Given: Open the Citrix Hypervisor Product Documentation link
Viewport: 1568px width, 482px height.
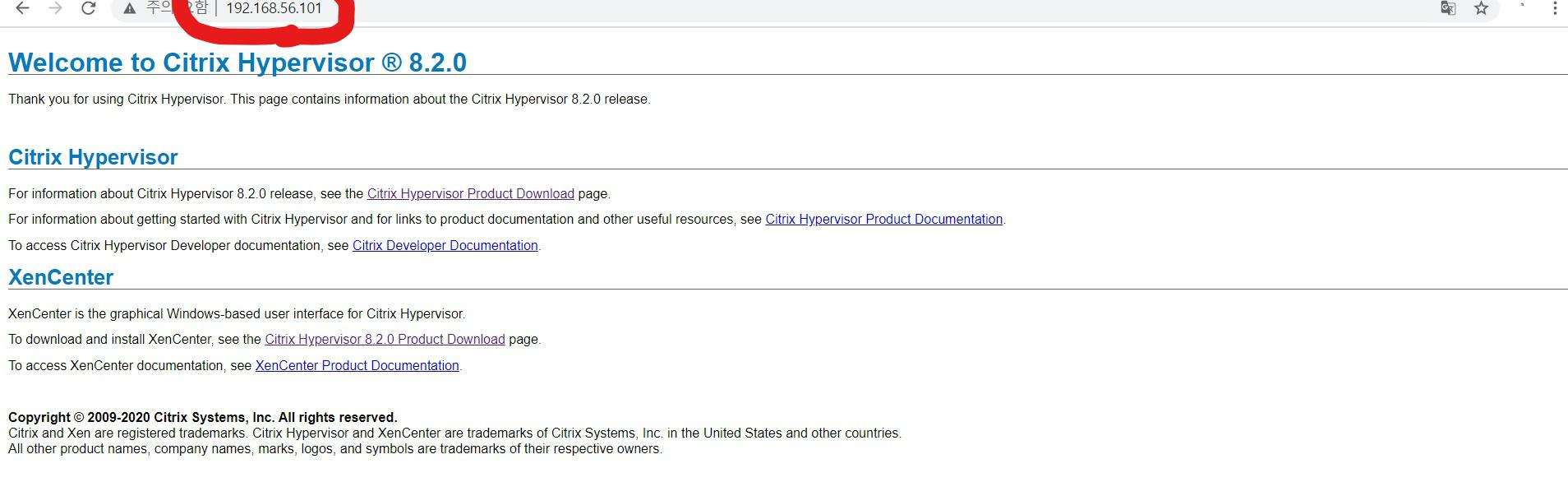Looking at the screenshot, I should point(883,220).
